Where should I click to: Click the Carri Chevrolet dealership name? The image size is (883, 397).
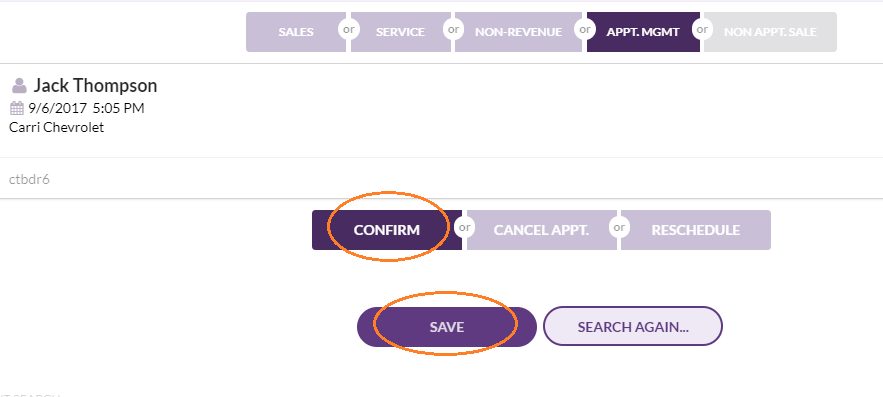(x=56, y=127)
